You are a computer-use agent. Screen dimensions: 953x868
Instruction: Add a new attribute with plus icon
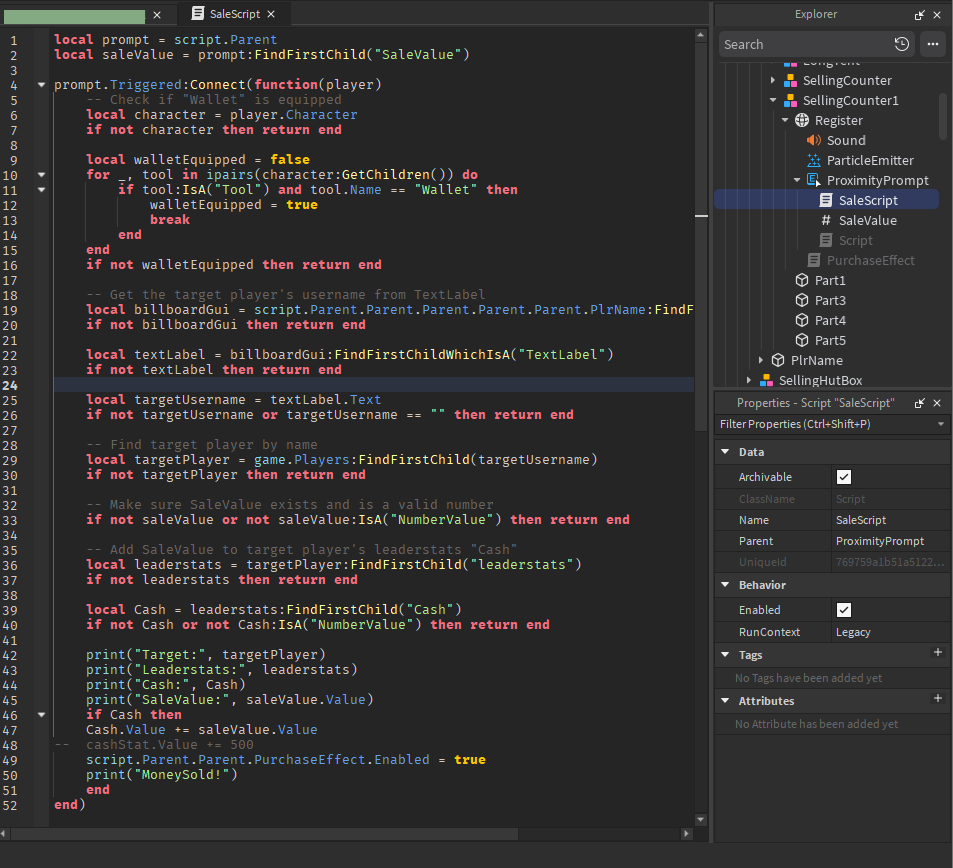click(937, 699)
